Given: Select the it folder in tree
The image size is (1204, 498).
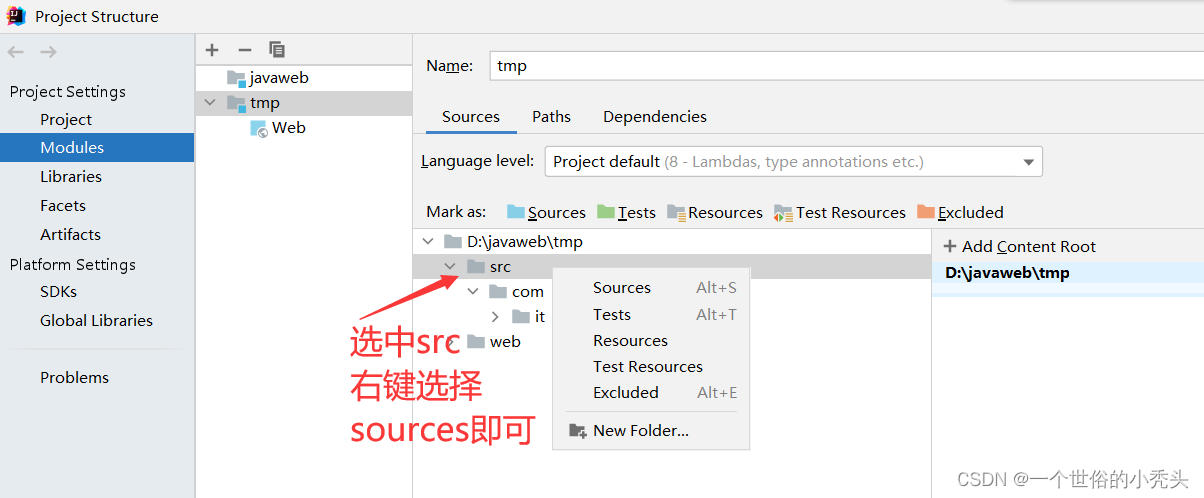Looking at the screenshot, I should pos(528,316).
